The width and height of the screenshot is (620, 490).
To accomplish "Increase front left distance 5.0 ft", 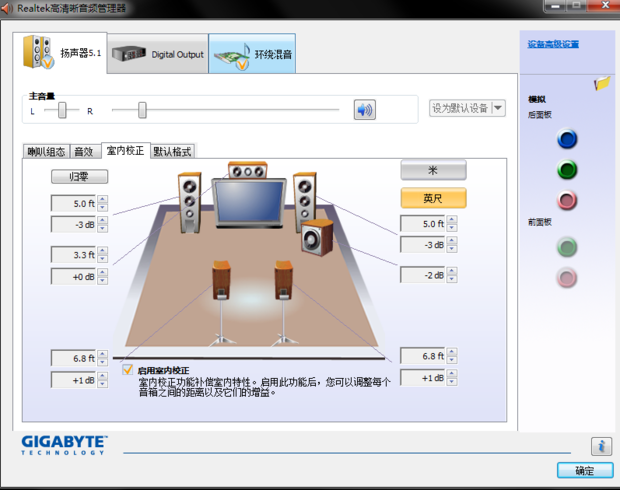I will tap(102, 199).
